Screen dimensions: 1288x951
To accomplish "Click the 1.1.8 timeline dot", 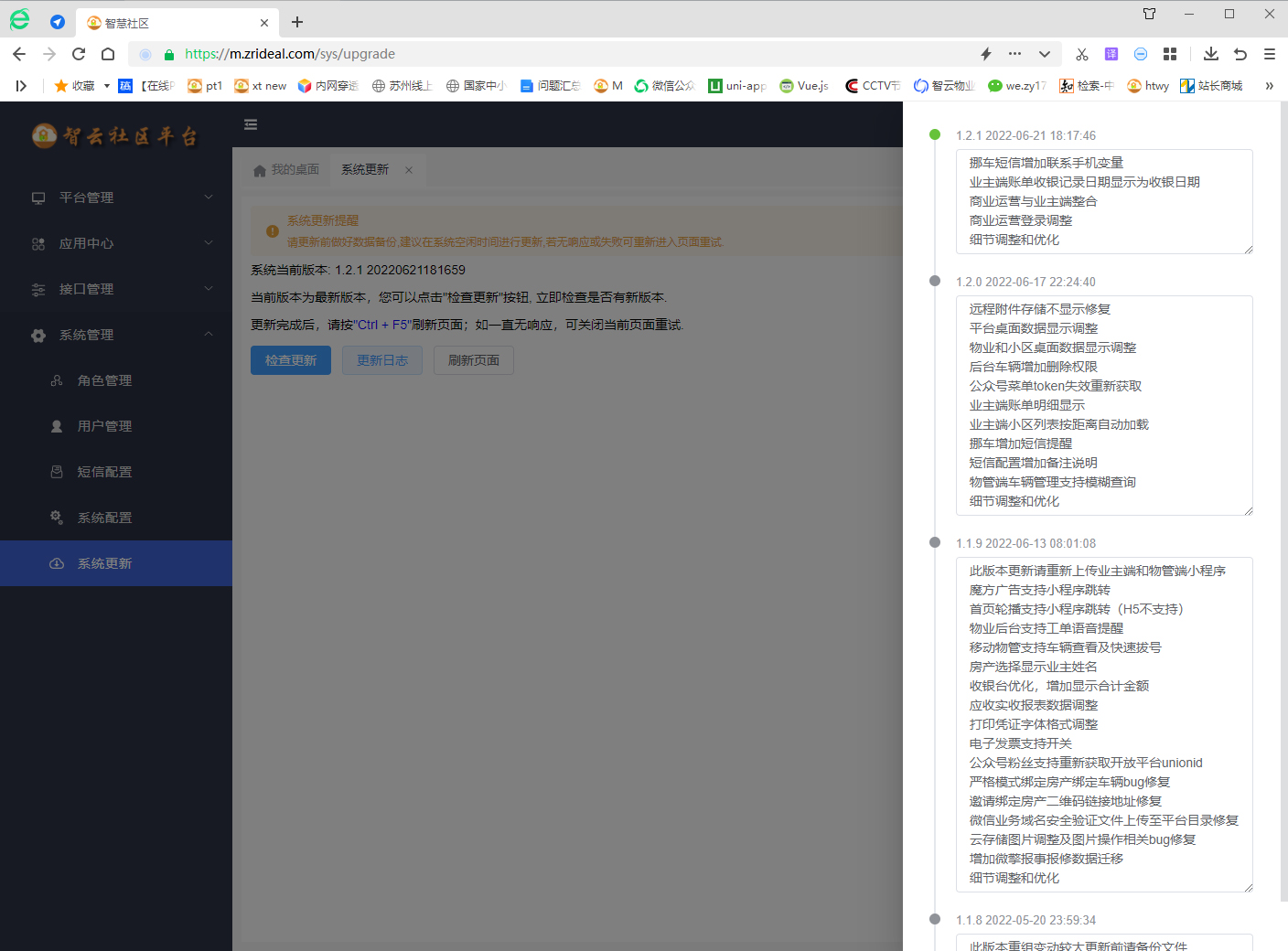I will (935, 919).
